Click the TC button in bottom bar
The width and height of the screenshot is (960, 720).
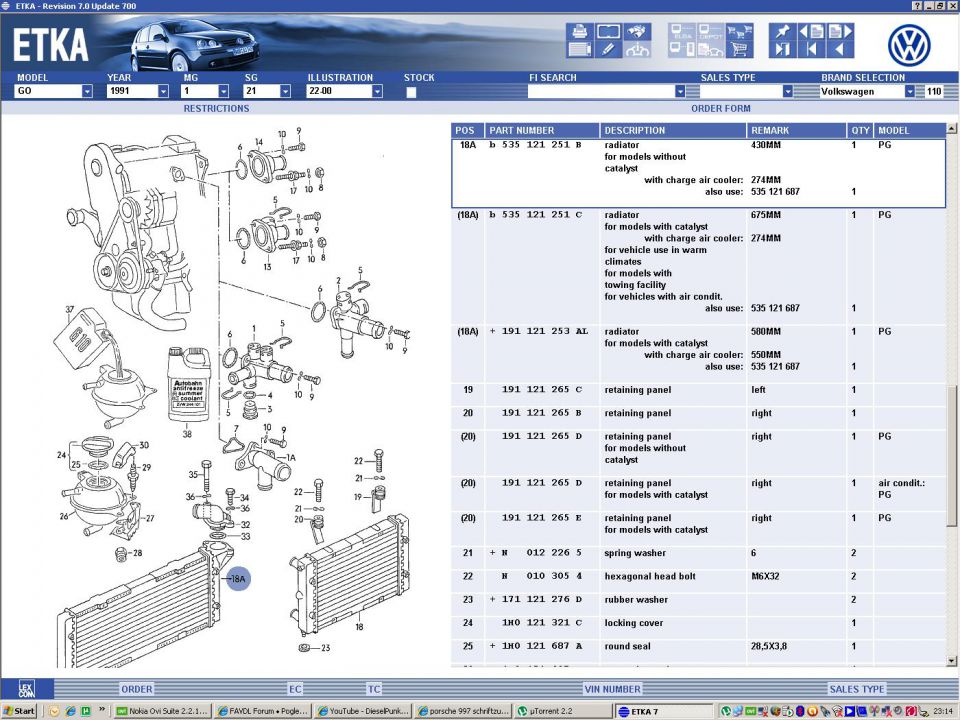374,689
